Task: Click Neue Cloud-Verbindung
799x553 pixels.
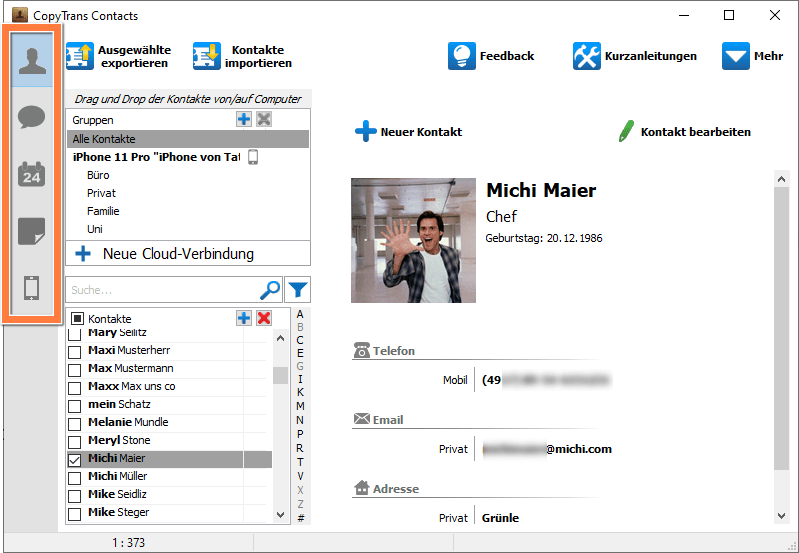Action: 188,253
